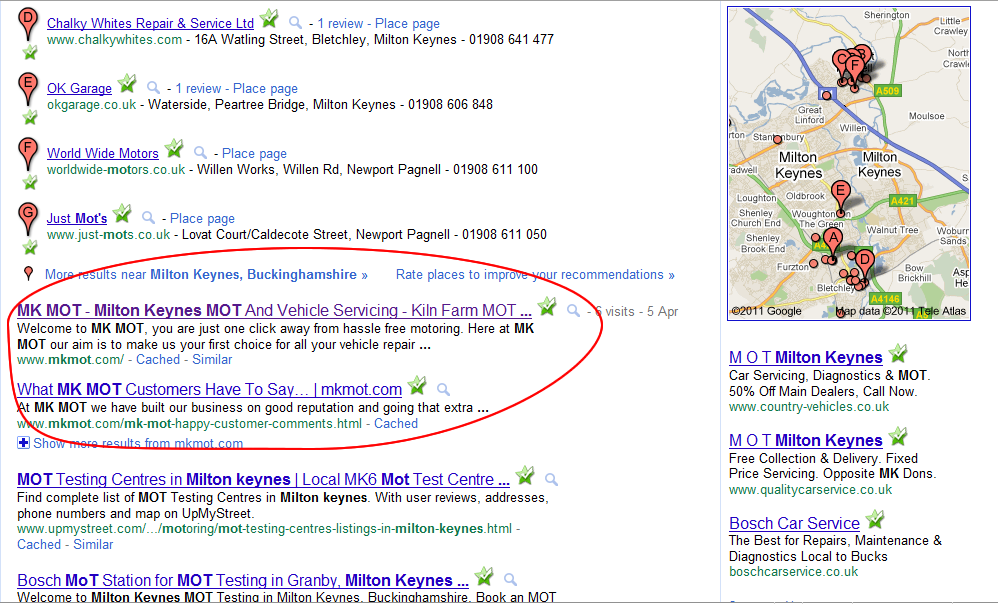Click green star badge after World Wide Motors
This screenshot has width=998, height=604.
[x=174, y=148]
